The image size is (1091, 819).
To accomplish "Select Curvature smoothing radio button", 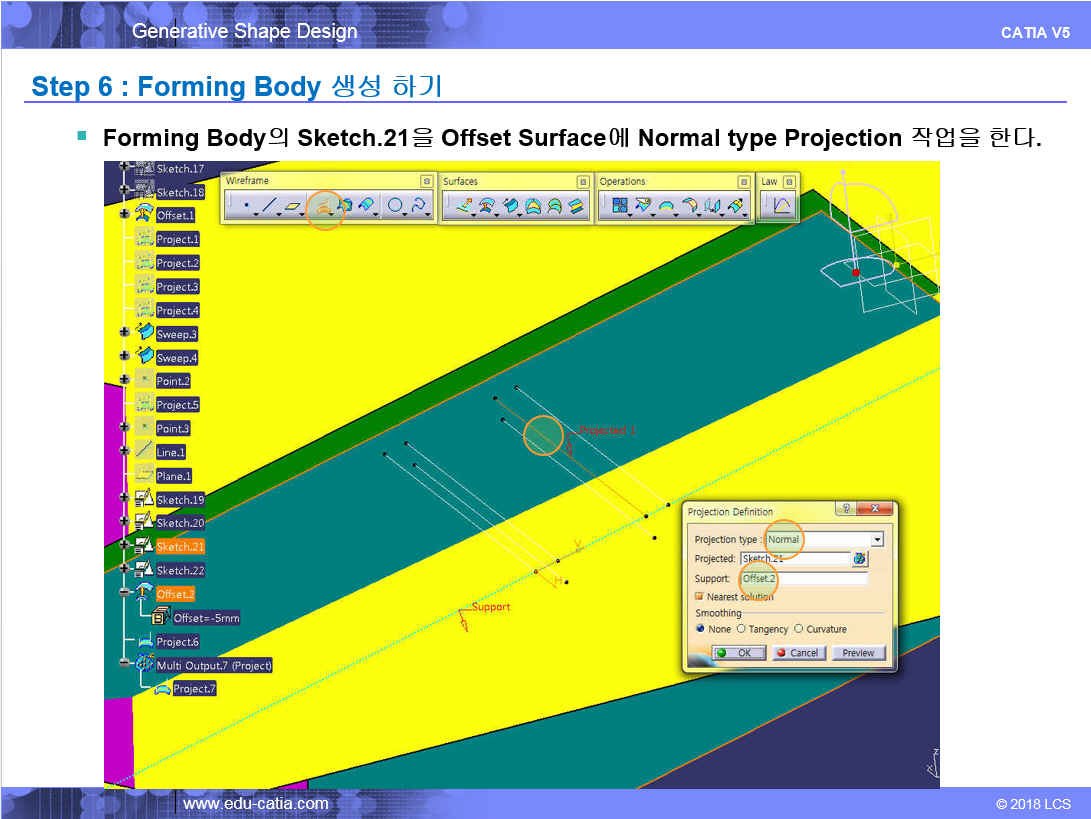I will tap(798, 629).
